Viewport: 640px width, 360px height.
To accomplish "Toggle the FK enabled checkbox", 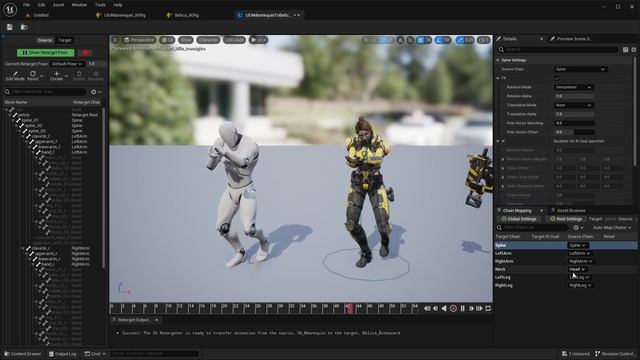I will 557,78.
